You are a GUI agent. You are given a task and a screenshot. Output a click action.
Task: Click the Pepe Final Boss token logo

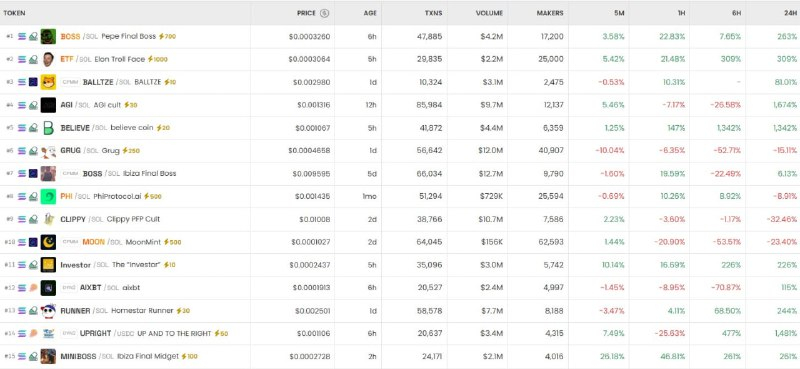pos(48,37)
